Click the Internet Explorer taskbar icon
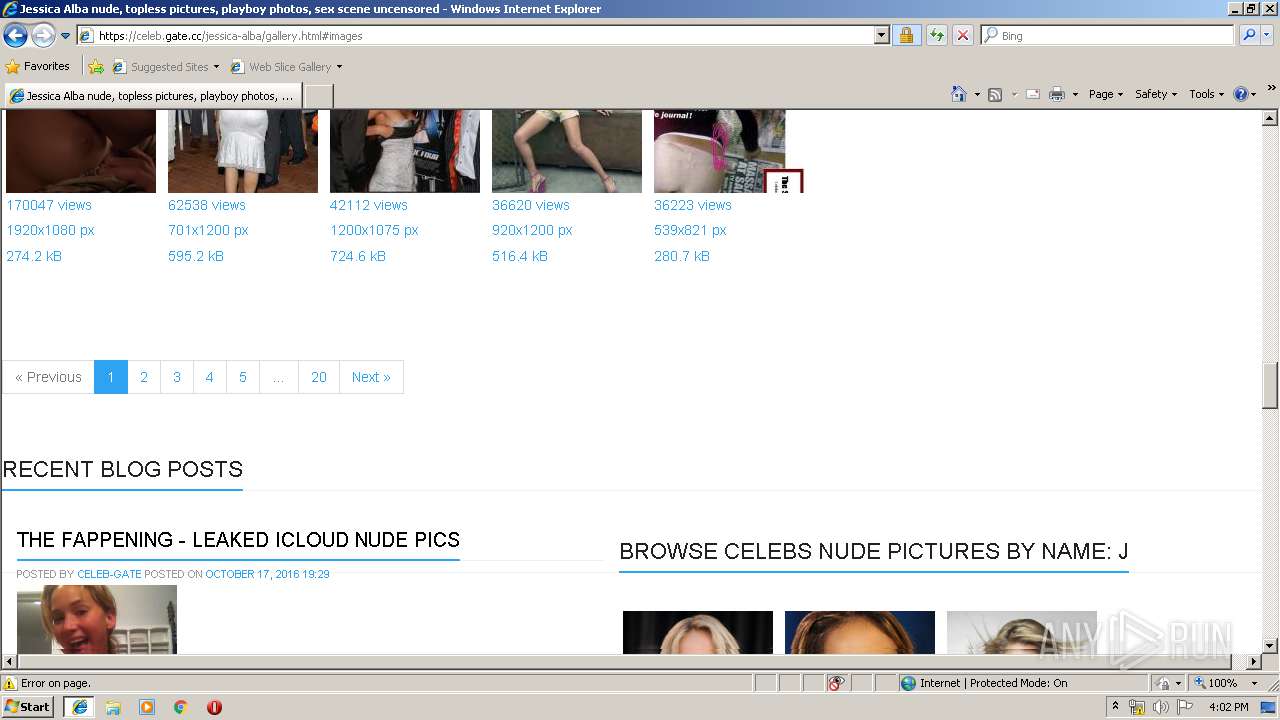 coord(79,707)
